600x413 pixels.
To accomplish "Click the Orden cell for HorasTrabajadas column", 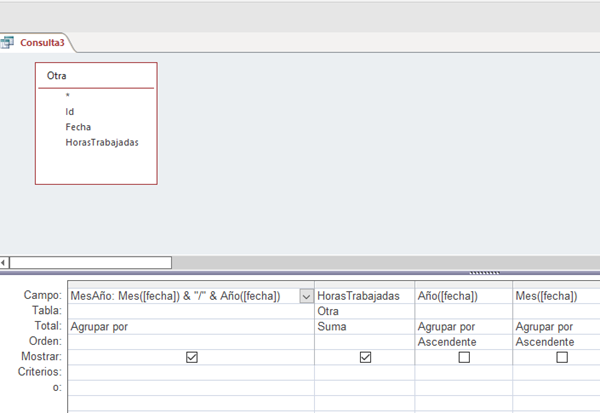I will [364, 342].
